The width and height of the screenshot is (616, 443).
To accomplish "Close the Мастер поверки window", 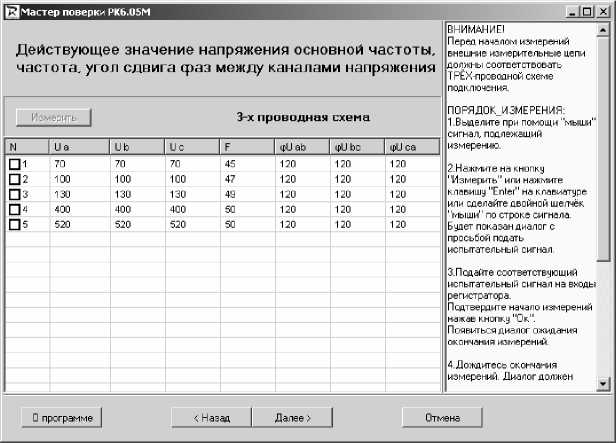I will [x=603, y=12].
